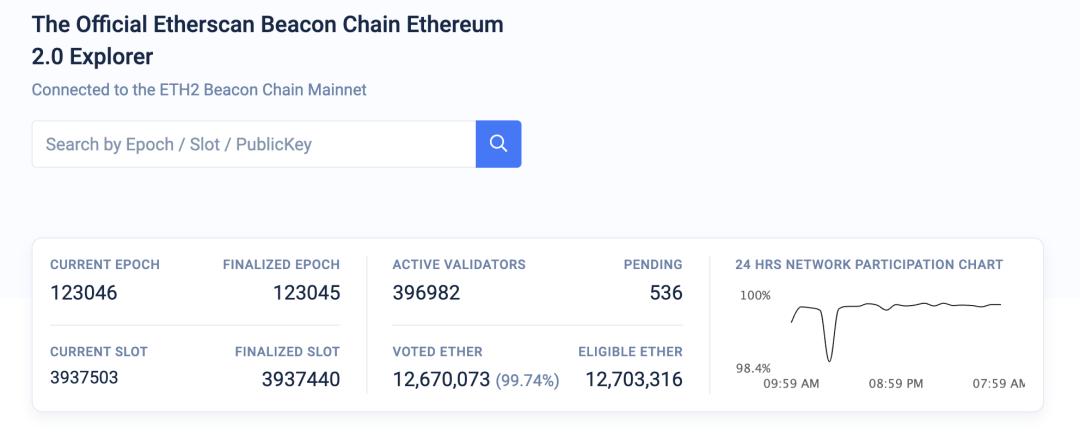
Task: Click the active validators count 396982
Action: [x=426, y=293]
